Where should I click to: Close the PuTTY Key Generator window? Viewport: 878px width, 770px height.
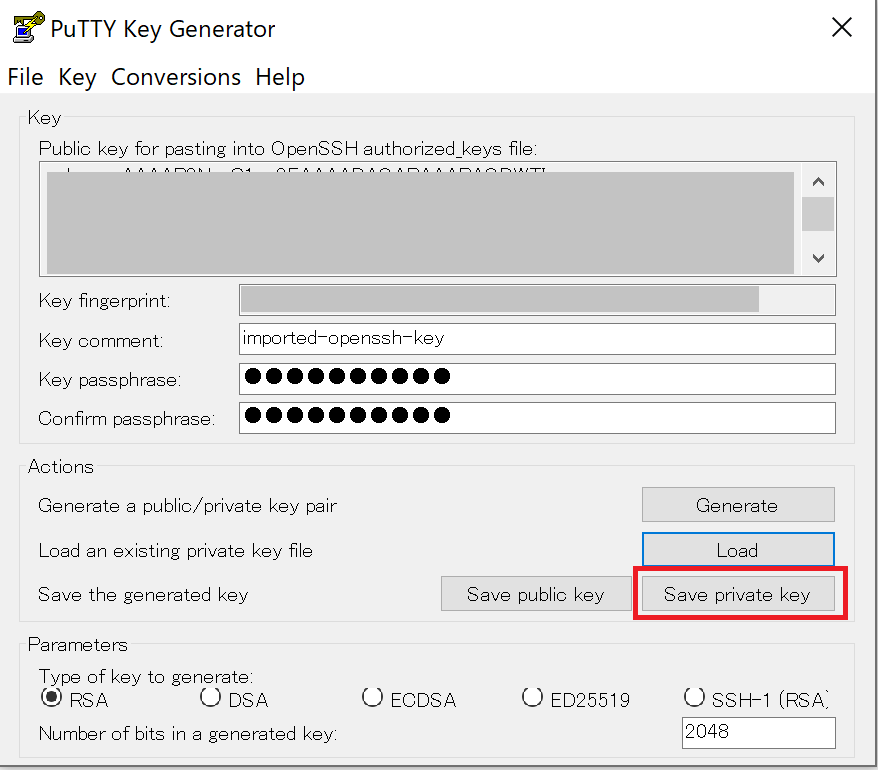(x=842, y=28)
